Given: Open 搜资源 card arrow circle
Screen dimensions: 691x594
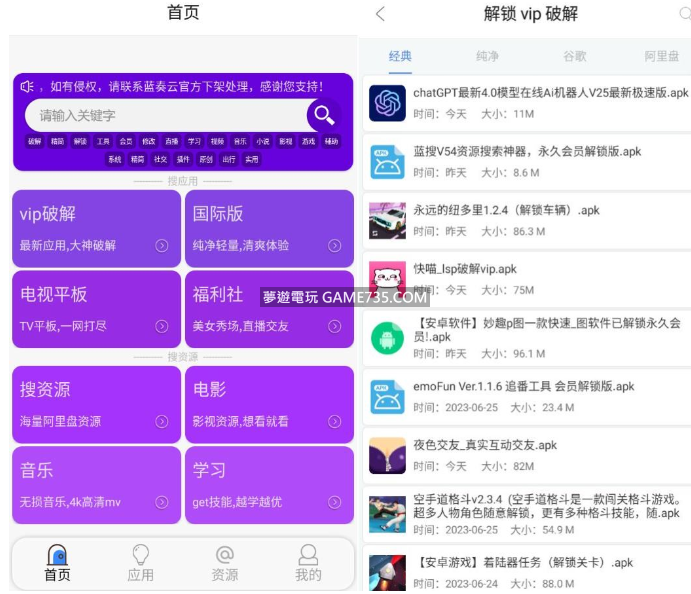Looking at the screenshot, I should [162, 422].
